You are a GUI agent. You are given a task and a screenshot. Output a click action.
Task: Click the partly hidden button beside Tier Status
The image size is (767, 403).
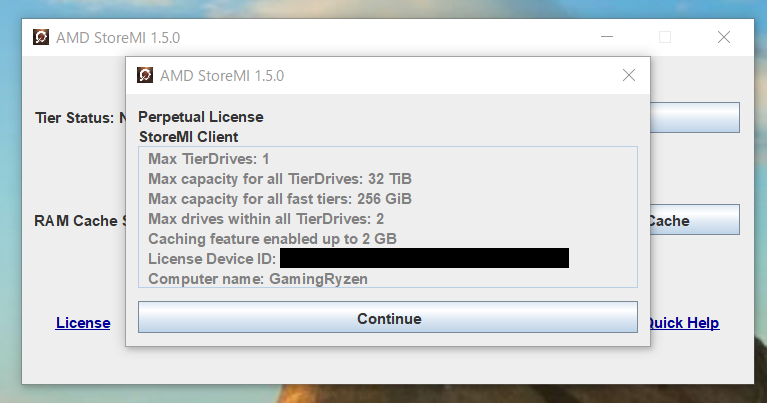click(x=695, y=117)
